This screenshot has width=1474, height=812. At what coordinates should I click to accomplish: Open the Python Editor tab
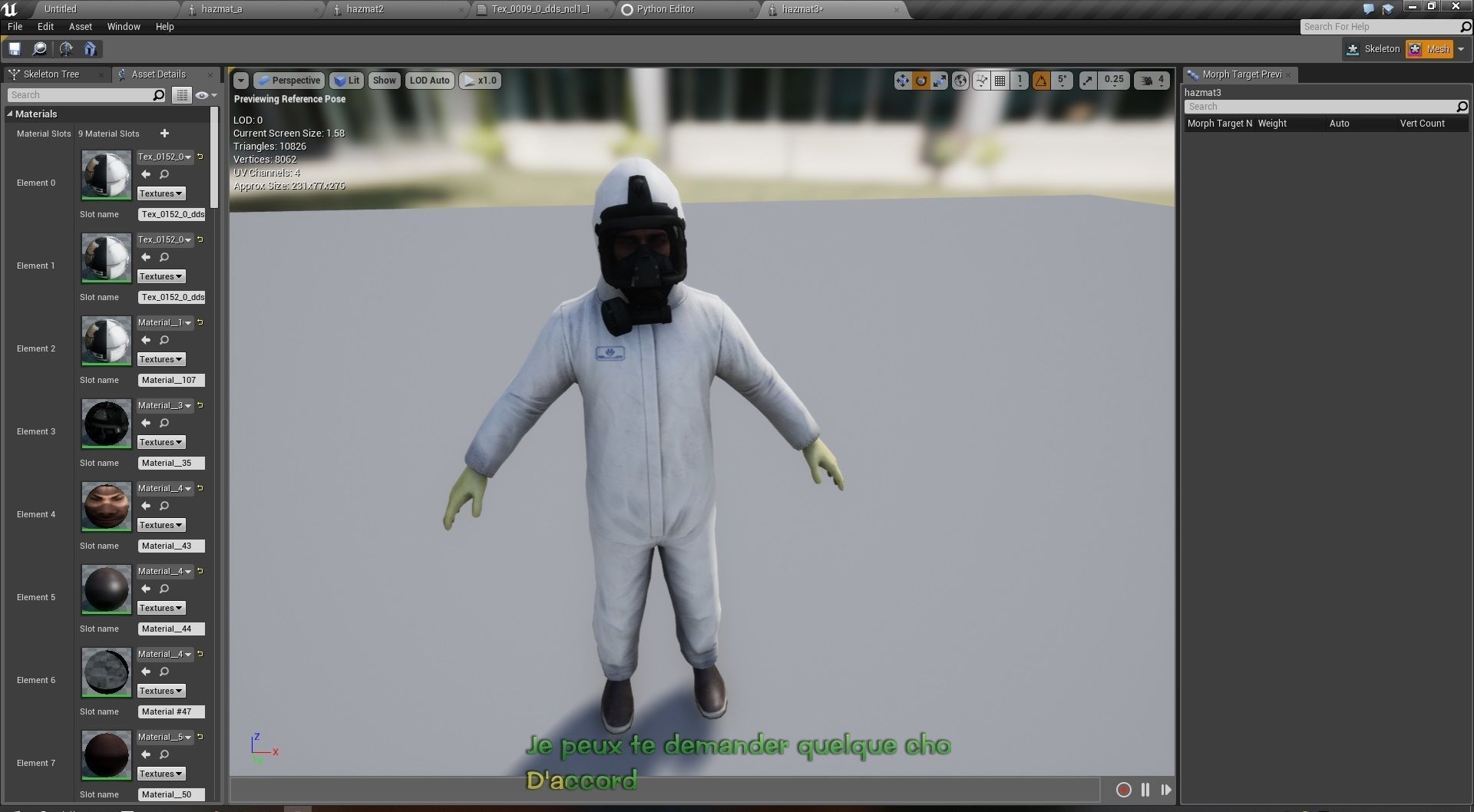[x=665, y=9]
